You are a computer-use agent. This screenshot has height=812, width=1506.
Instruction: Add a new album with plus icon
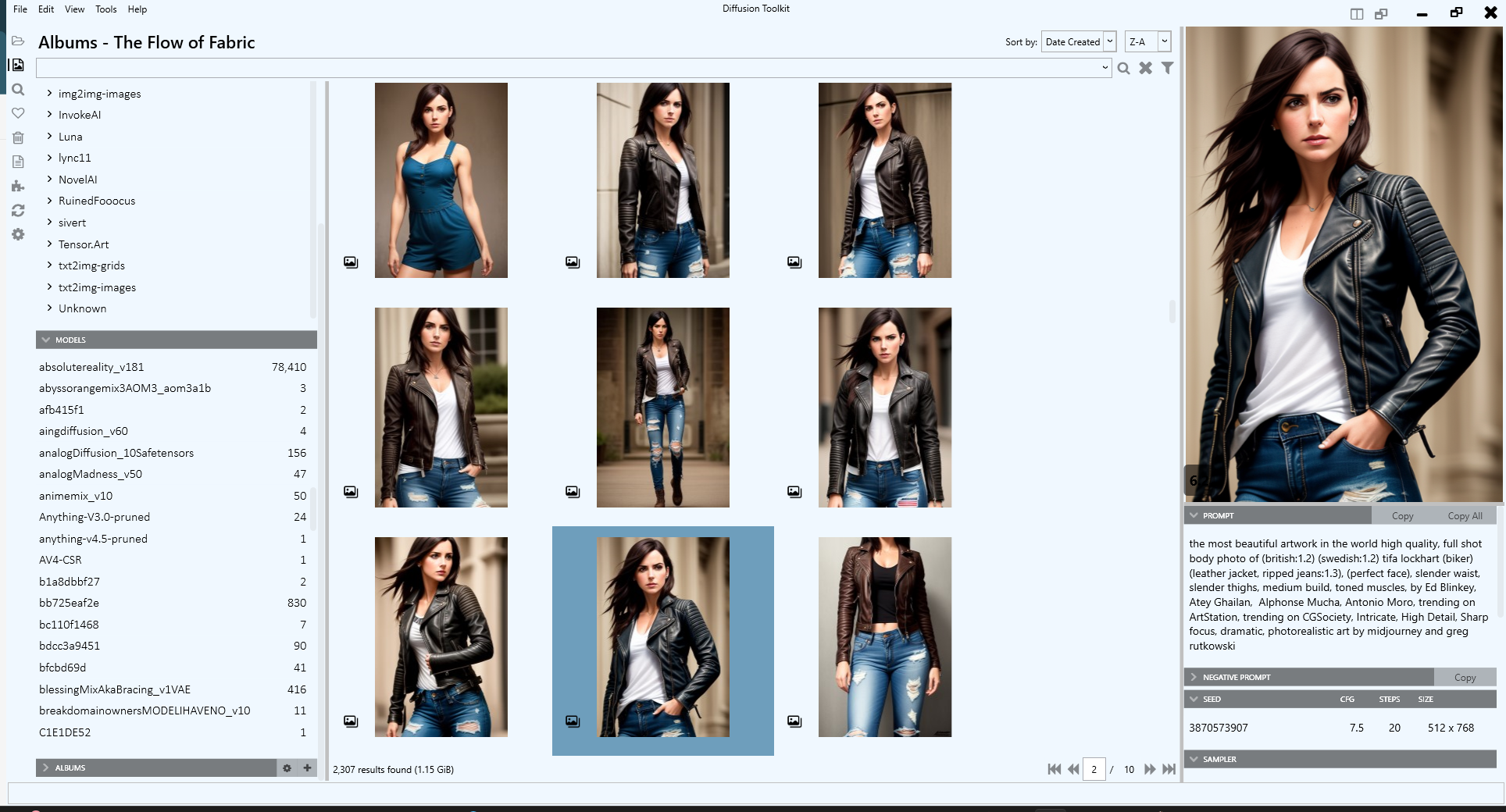(307, 767)
